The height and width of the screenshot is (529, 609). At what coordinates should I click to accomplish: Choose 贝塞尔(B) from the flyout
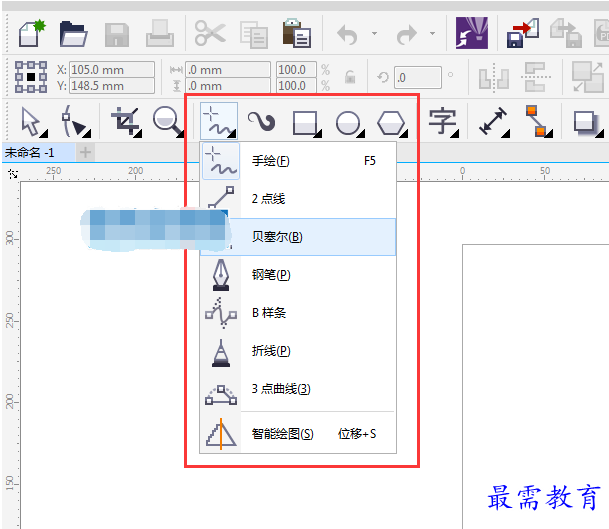(298, 237)
